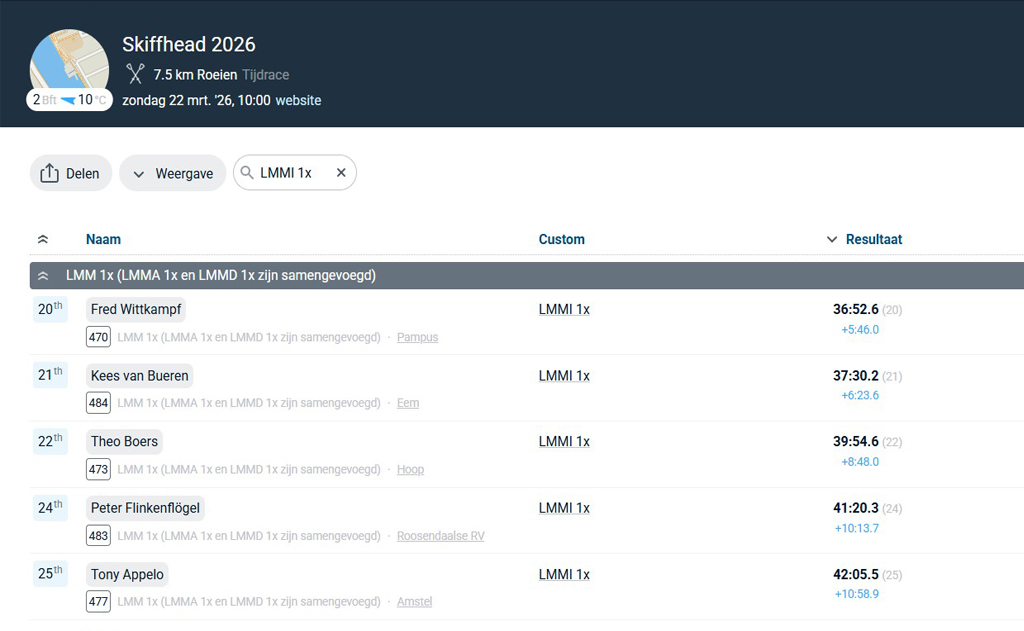The height and width of the screenshot is (631, 1024).
Task: Click the wind and temperature weather badge
Action: pyautogui.click(x=69, y=100)
